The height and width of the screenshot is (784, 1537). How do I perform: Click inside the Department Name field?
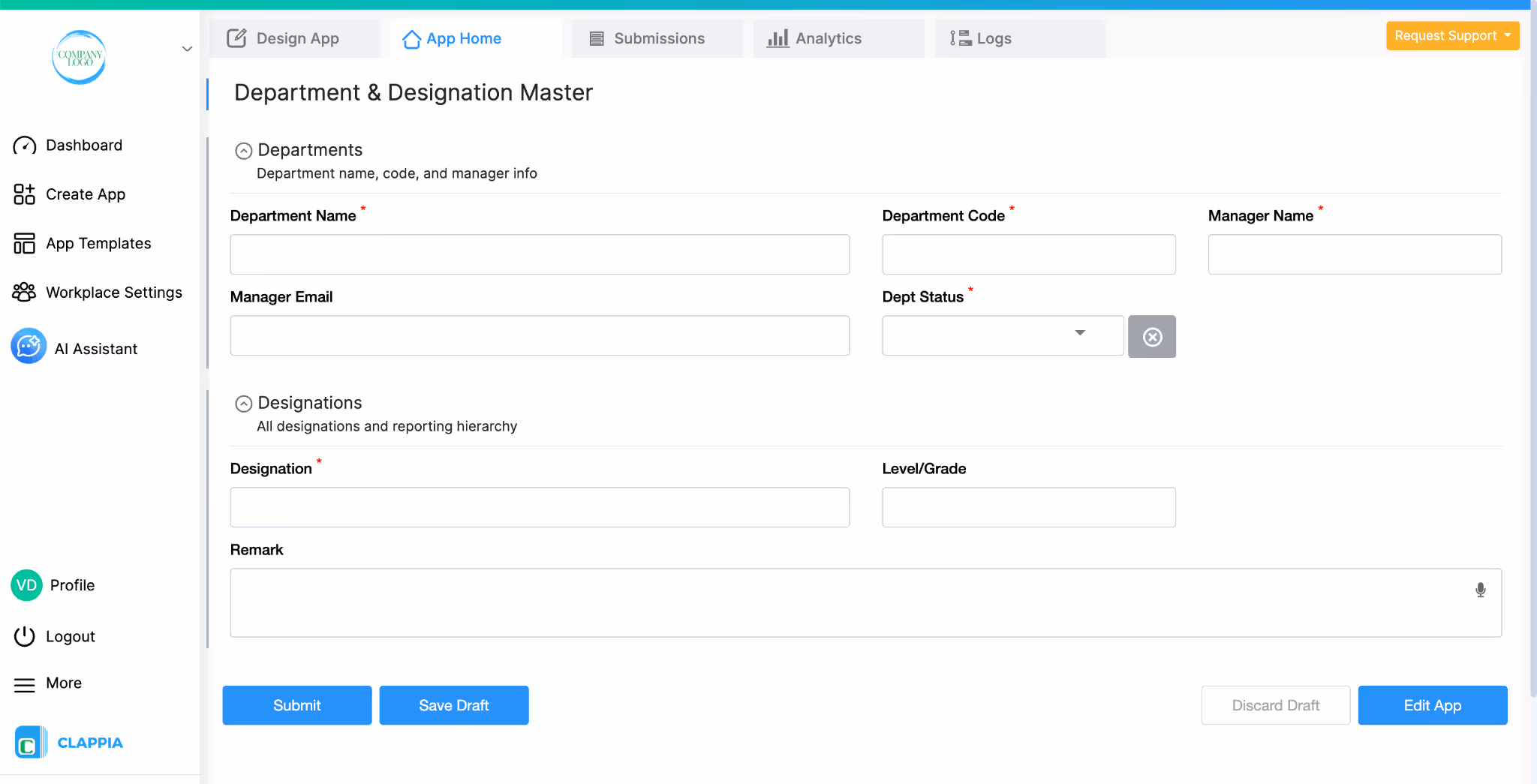click(539, 254)
